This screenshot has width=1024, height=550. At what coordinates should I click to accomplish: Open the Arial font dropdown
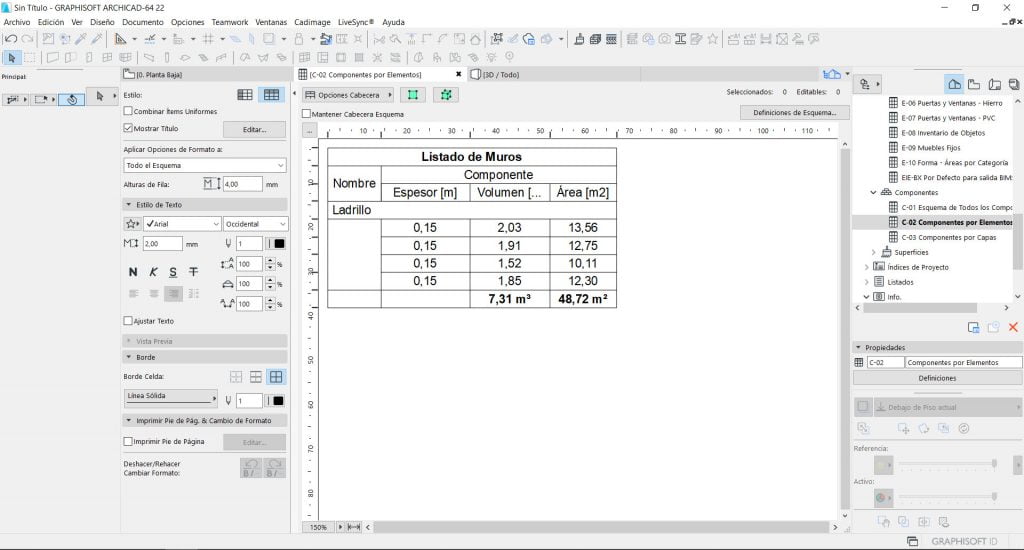point(182,224)
